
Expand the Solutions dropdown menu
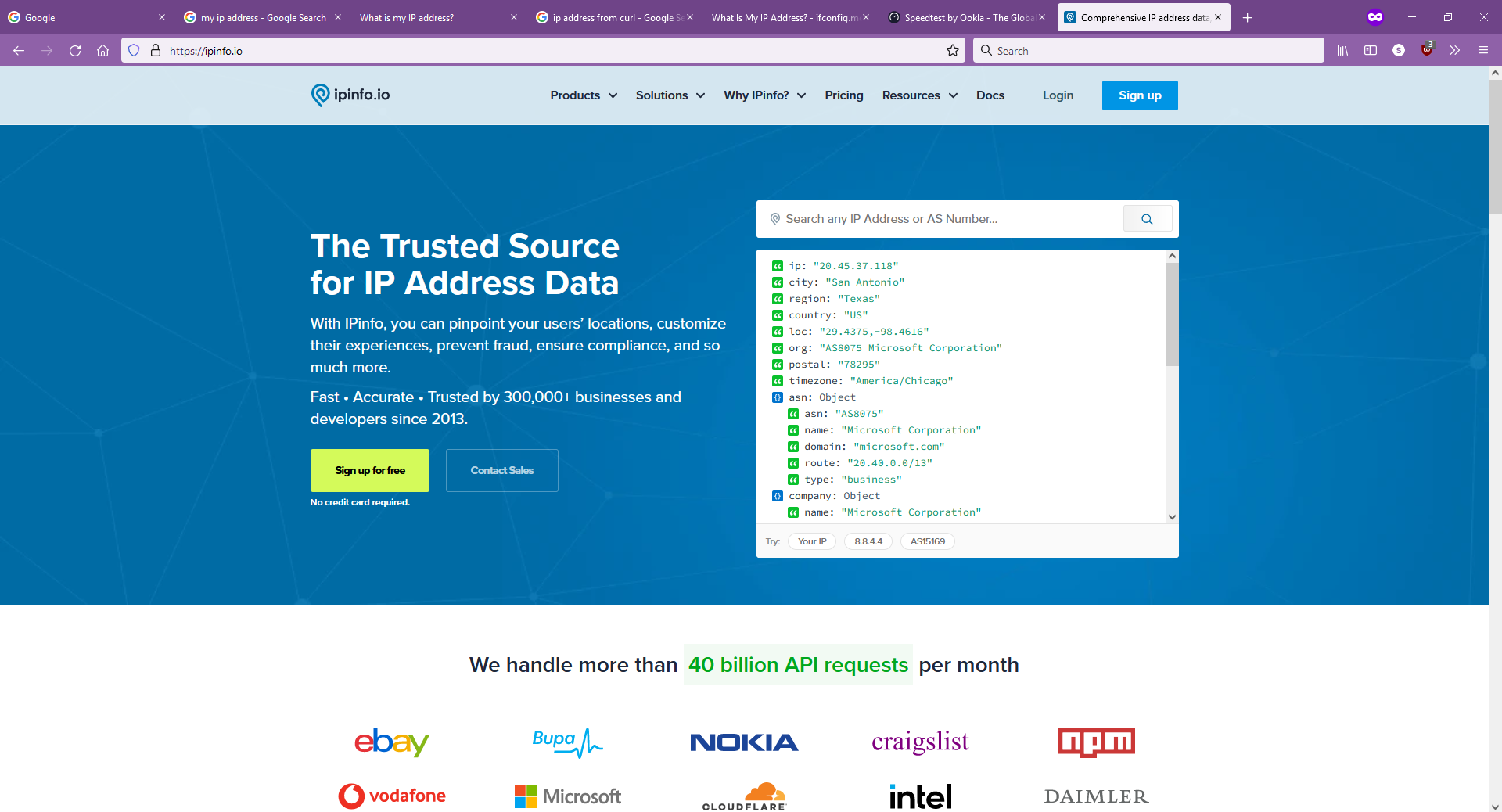point(670,95)
